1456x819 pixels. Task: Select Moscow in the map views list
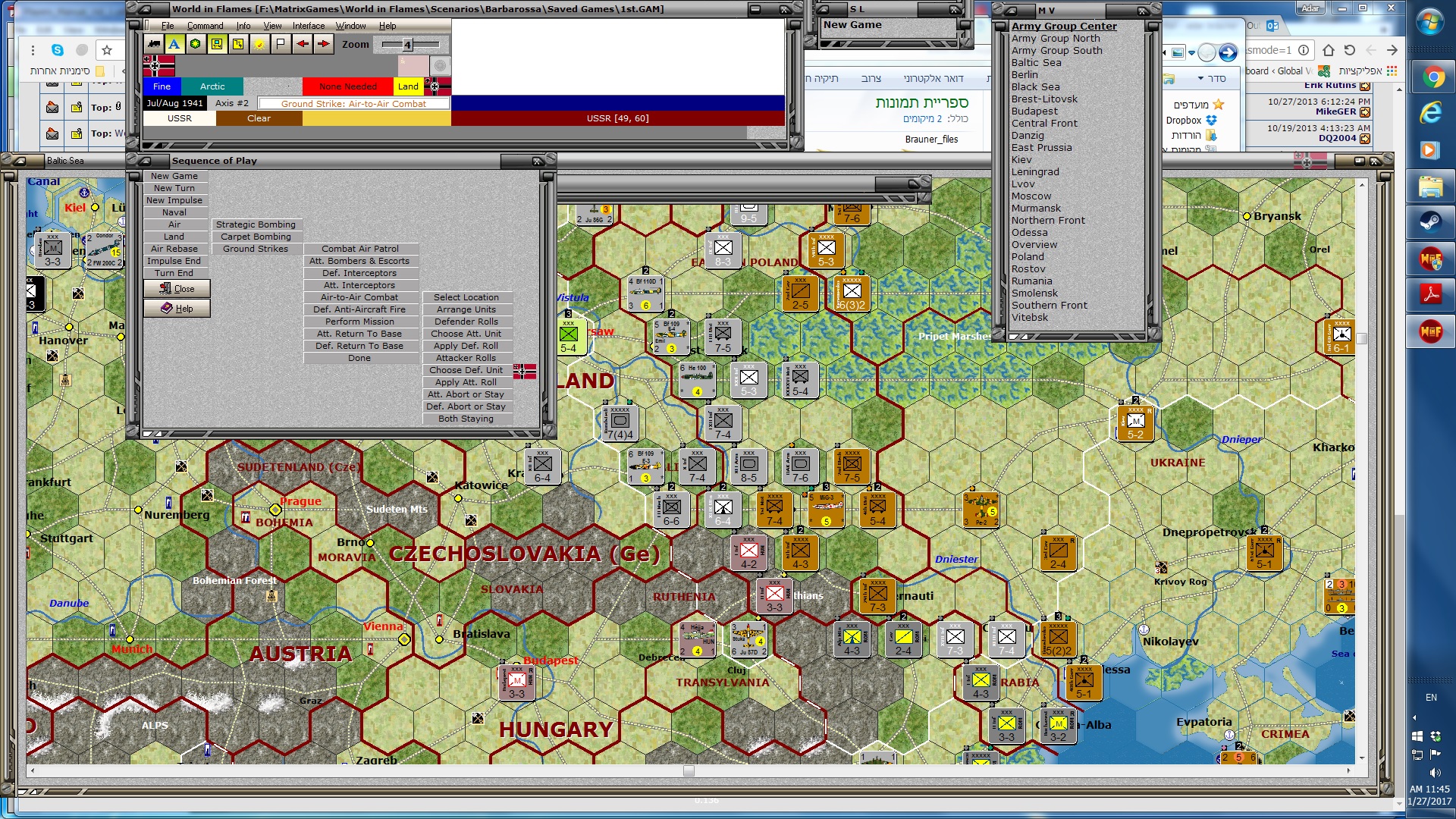point(1031,196)
